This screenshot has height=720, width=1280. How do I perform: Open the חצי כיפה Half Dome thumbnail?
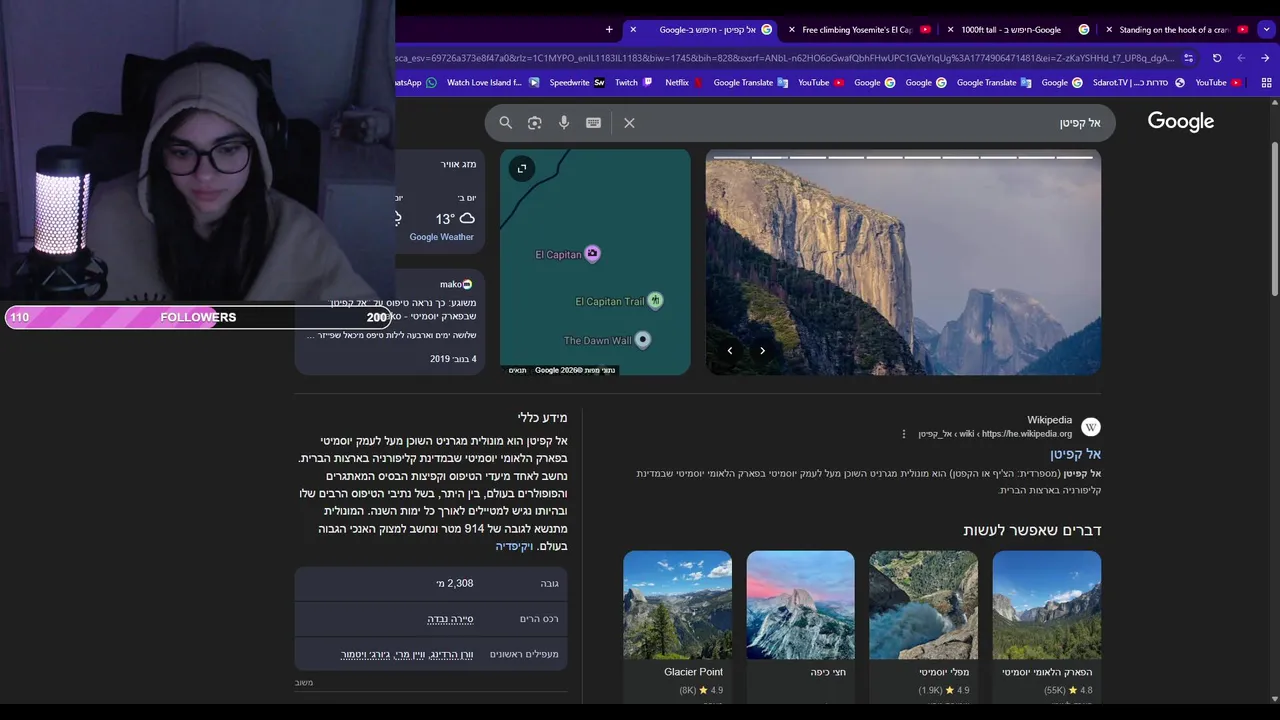[800, 605]
